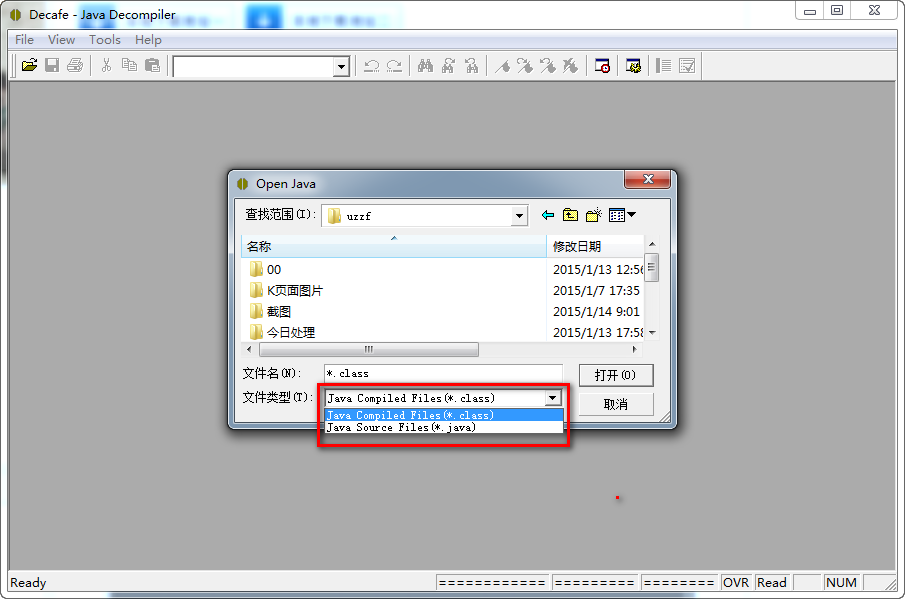Click the window icon with red clock
The width and height of the screenshot is (905, 599).
602,66
